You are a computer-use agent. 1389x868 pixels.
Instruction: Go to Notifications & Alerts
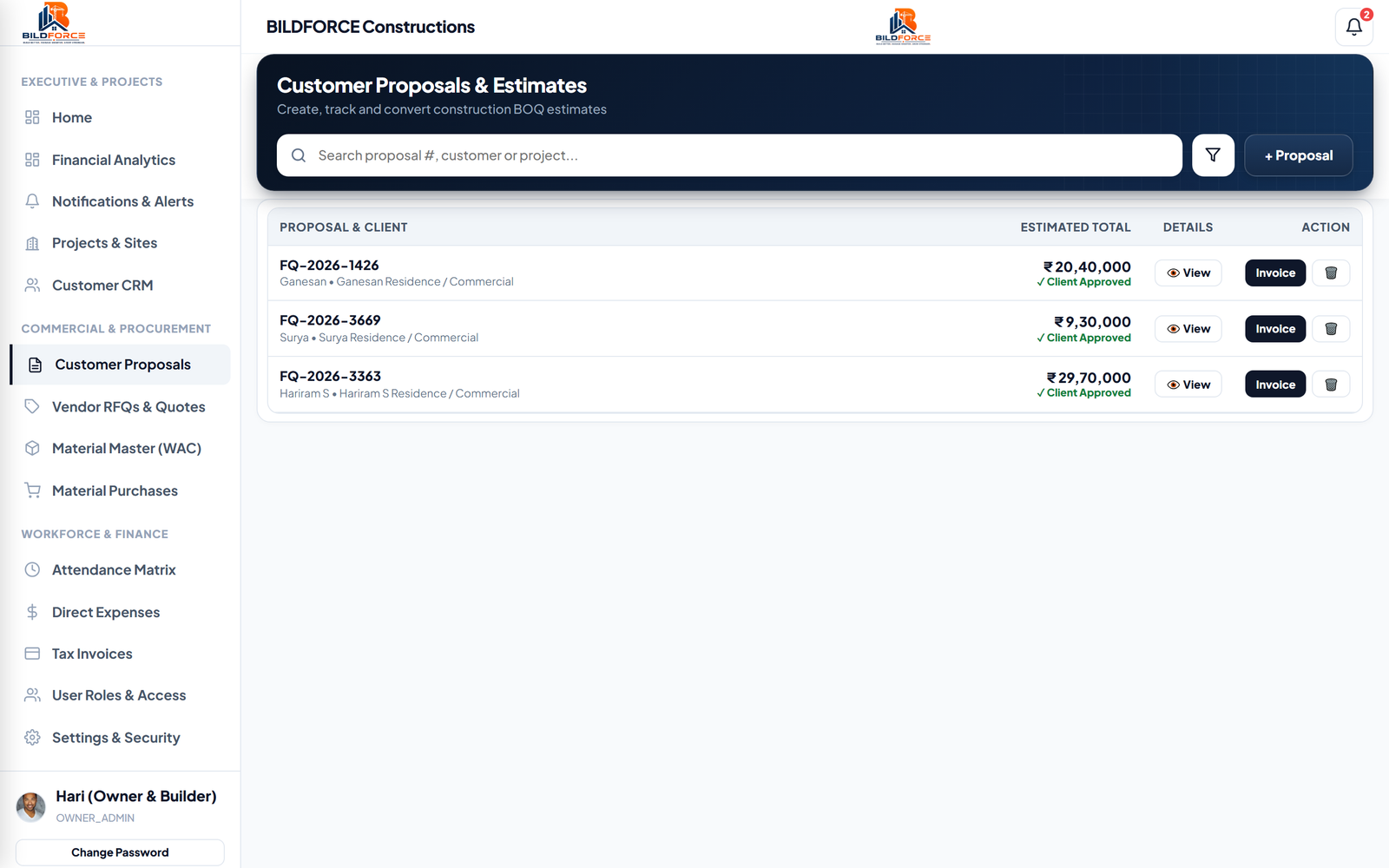coord(120,201)
